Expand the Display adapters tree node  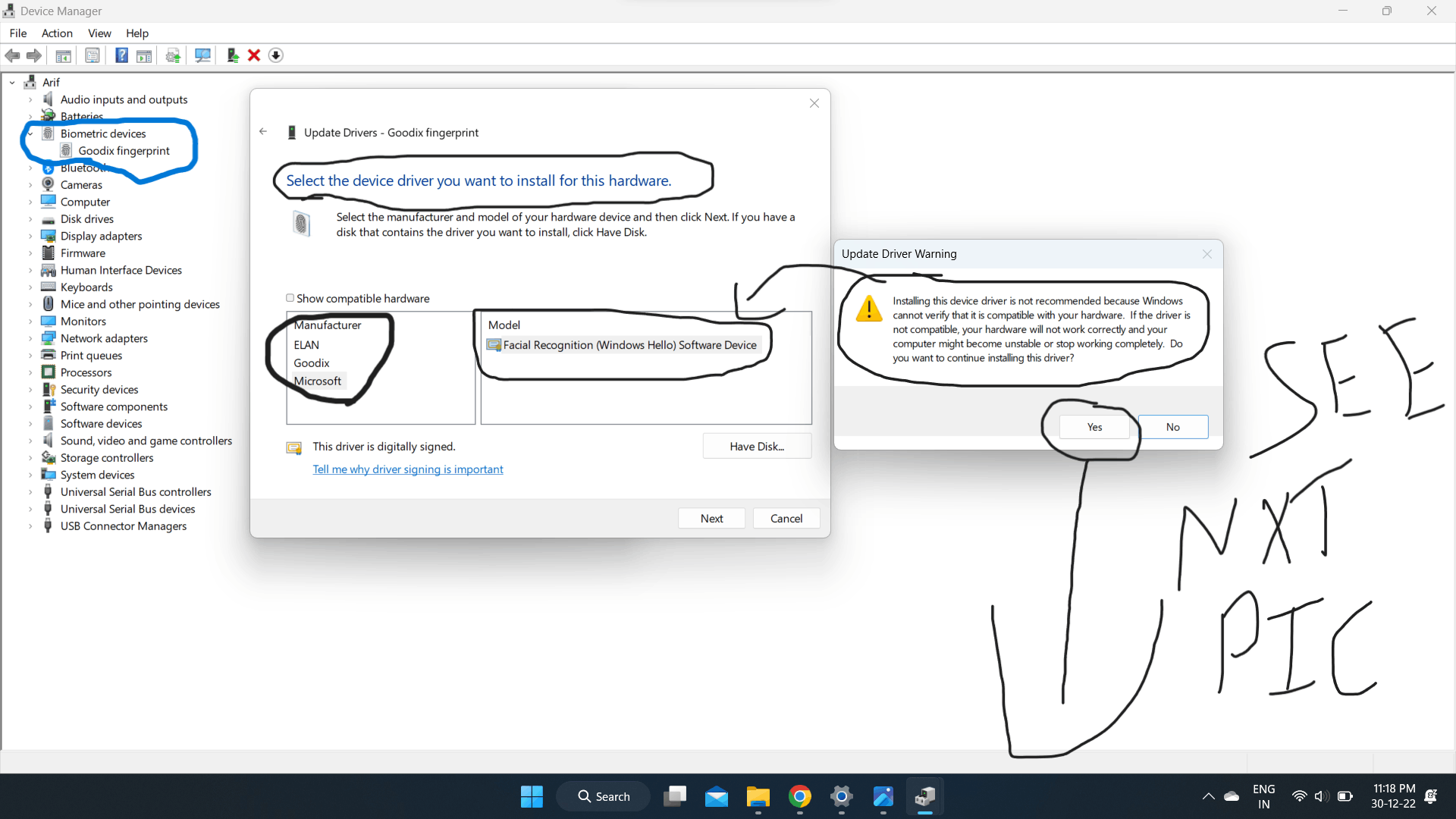(30, 236)
